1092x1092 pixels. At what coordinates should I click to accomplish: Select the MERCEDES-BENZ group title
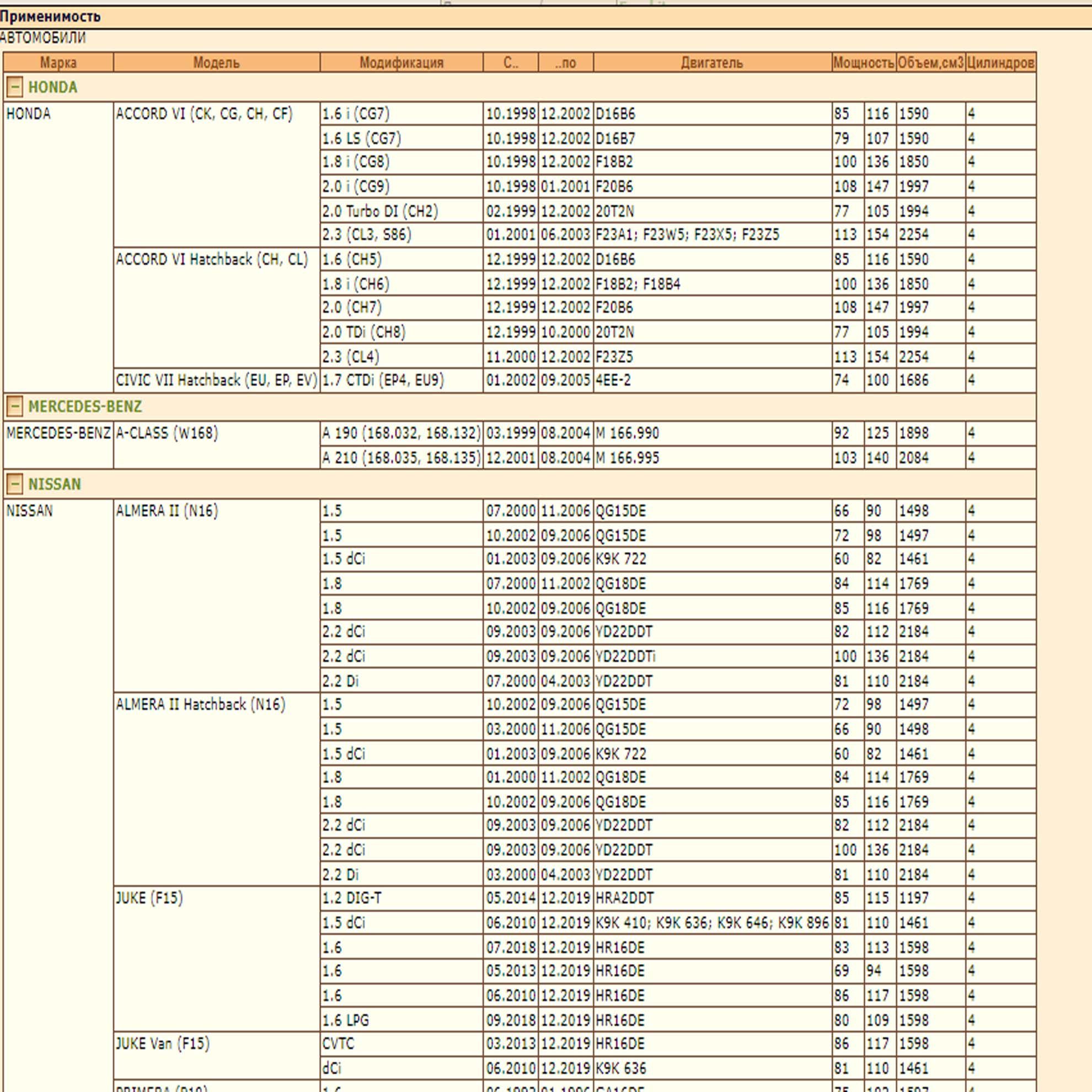[x=85, y=406]
